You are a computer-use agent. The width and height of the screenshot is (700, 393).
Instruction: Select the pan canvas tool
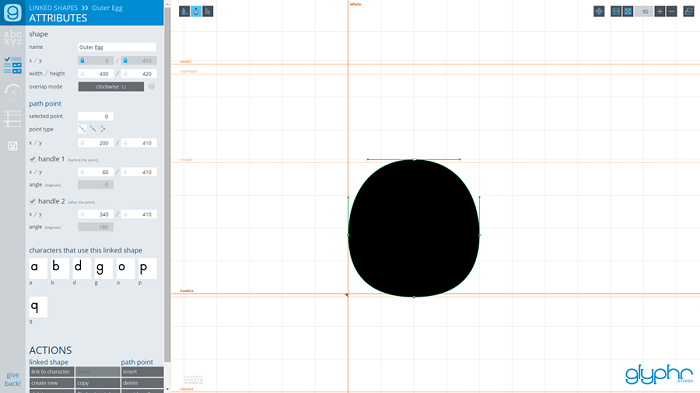click(599, 12)
